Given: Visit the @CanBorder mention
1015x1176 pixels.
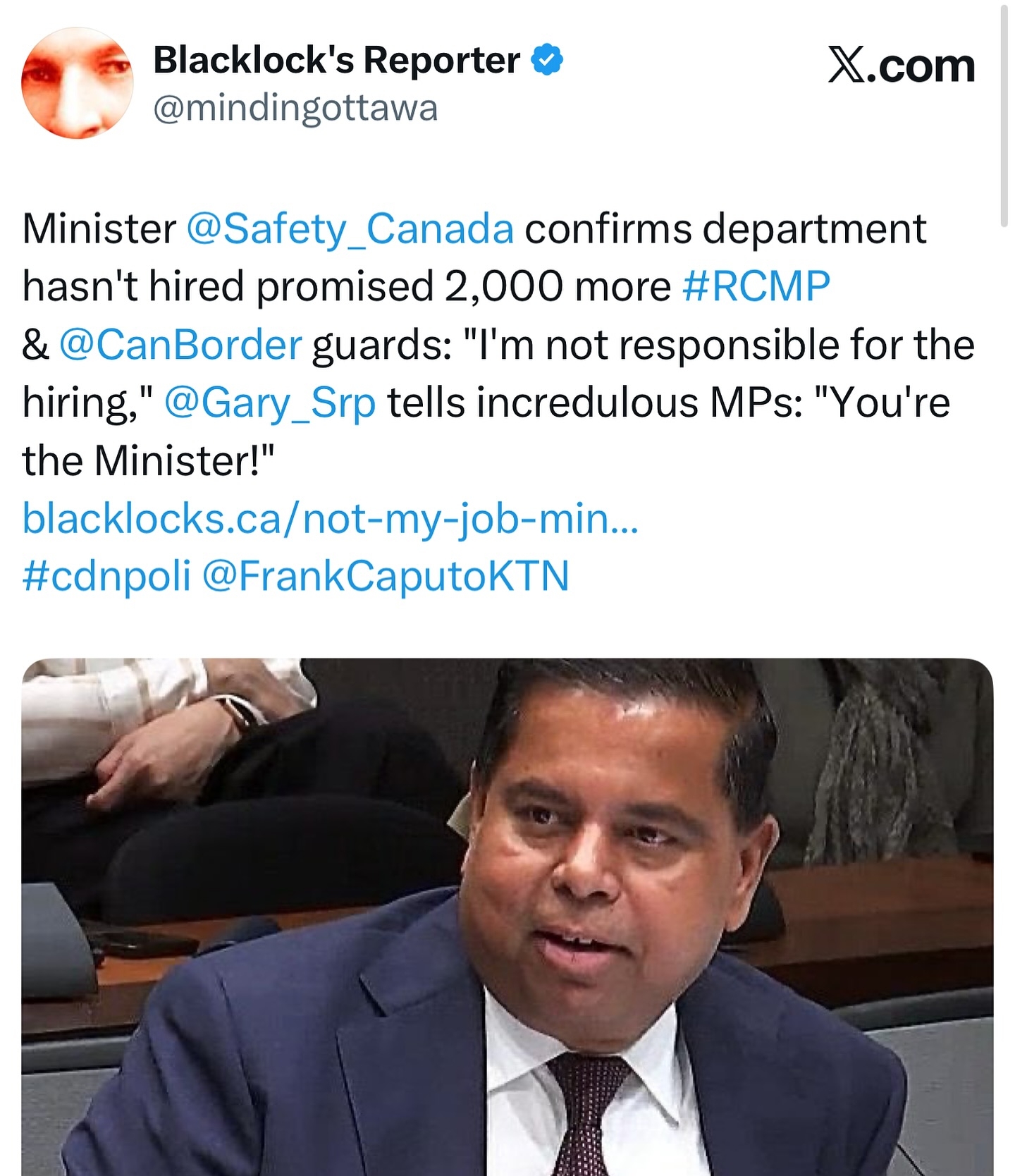Looking at the screenshot, I should click(x=181, y=345).
